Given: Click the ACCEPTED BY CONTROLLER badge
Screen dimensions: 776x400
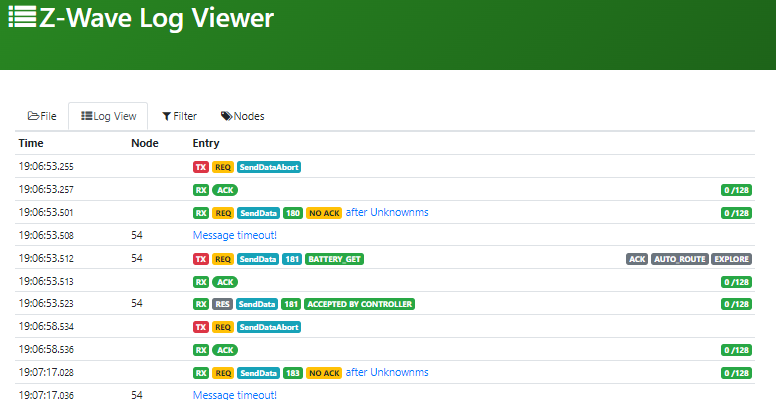Looking at the screenshot, I should tap(360, 304).
